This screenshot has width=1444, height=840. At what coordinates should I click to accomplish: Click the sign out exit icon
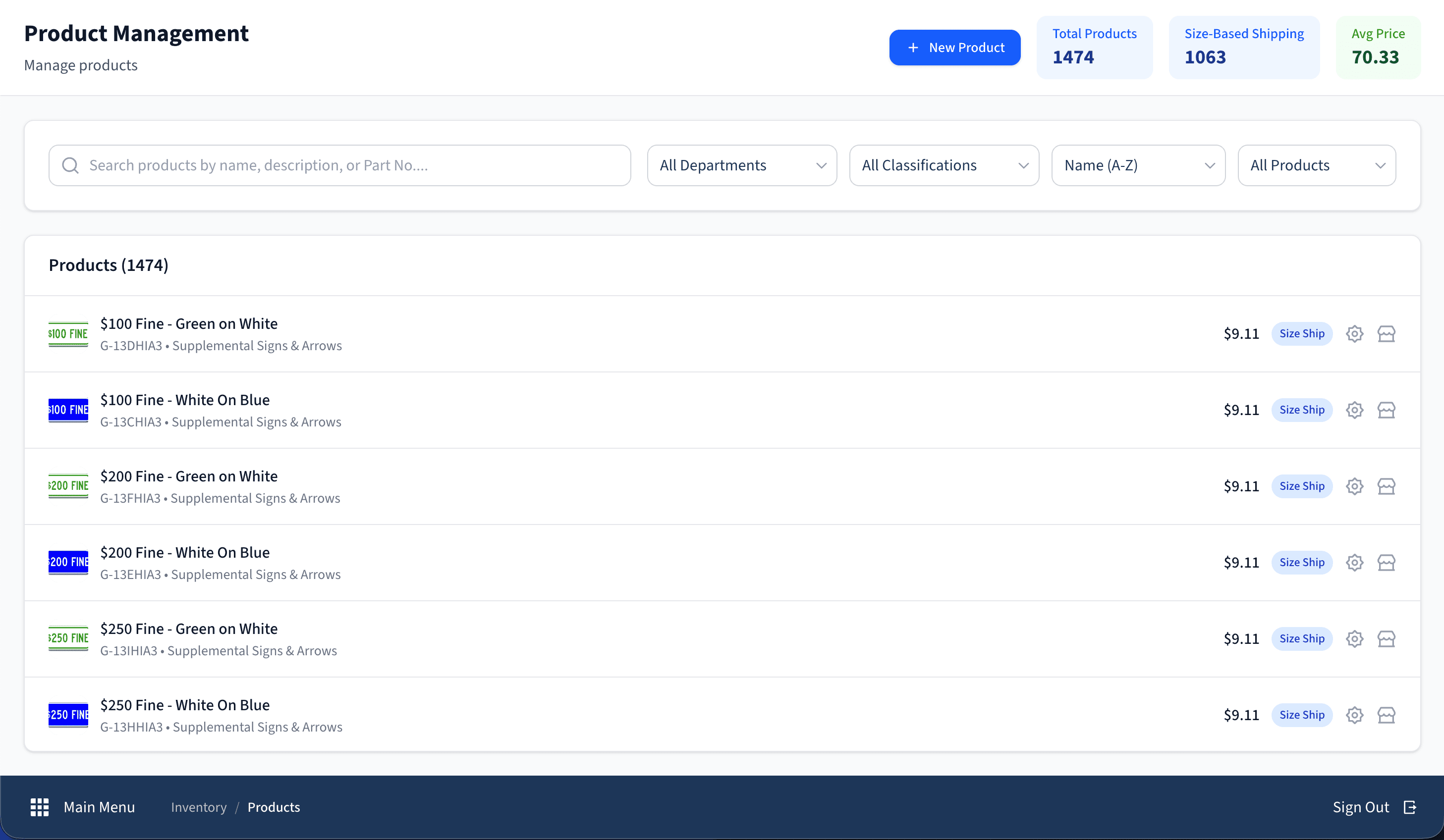1410,807
